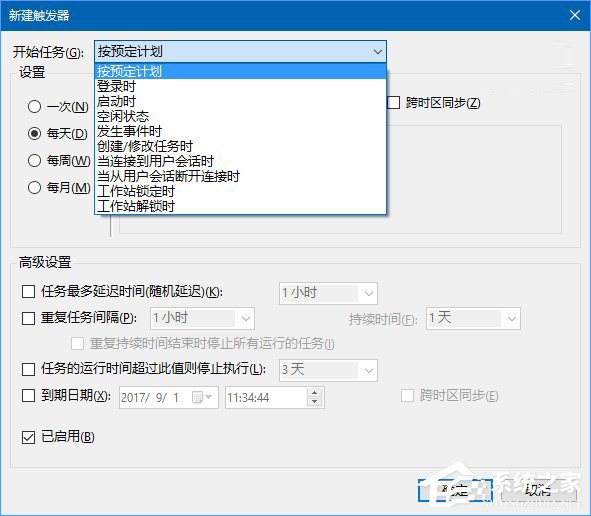591x516 pixels.
Task: Select 启动时 in the trigger list
Action: 240,101
